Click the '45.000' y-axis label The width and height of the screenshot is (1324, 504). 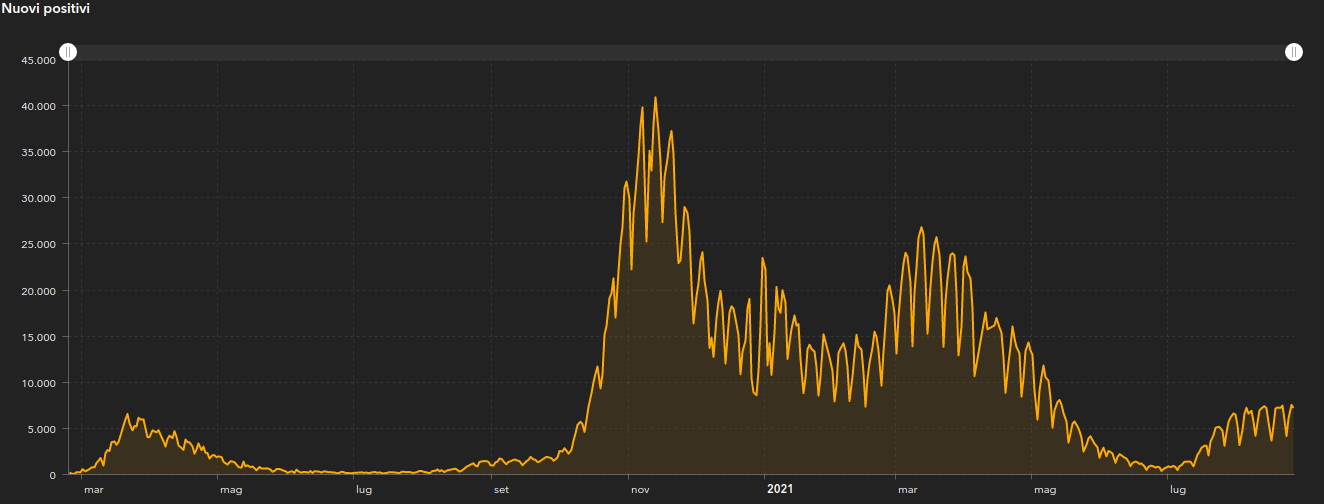click(x=38, y=60)
